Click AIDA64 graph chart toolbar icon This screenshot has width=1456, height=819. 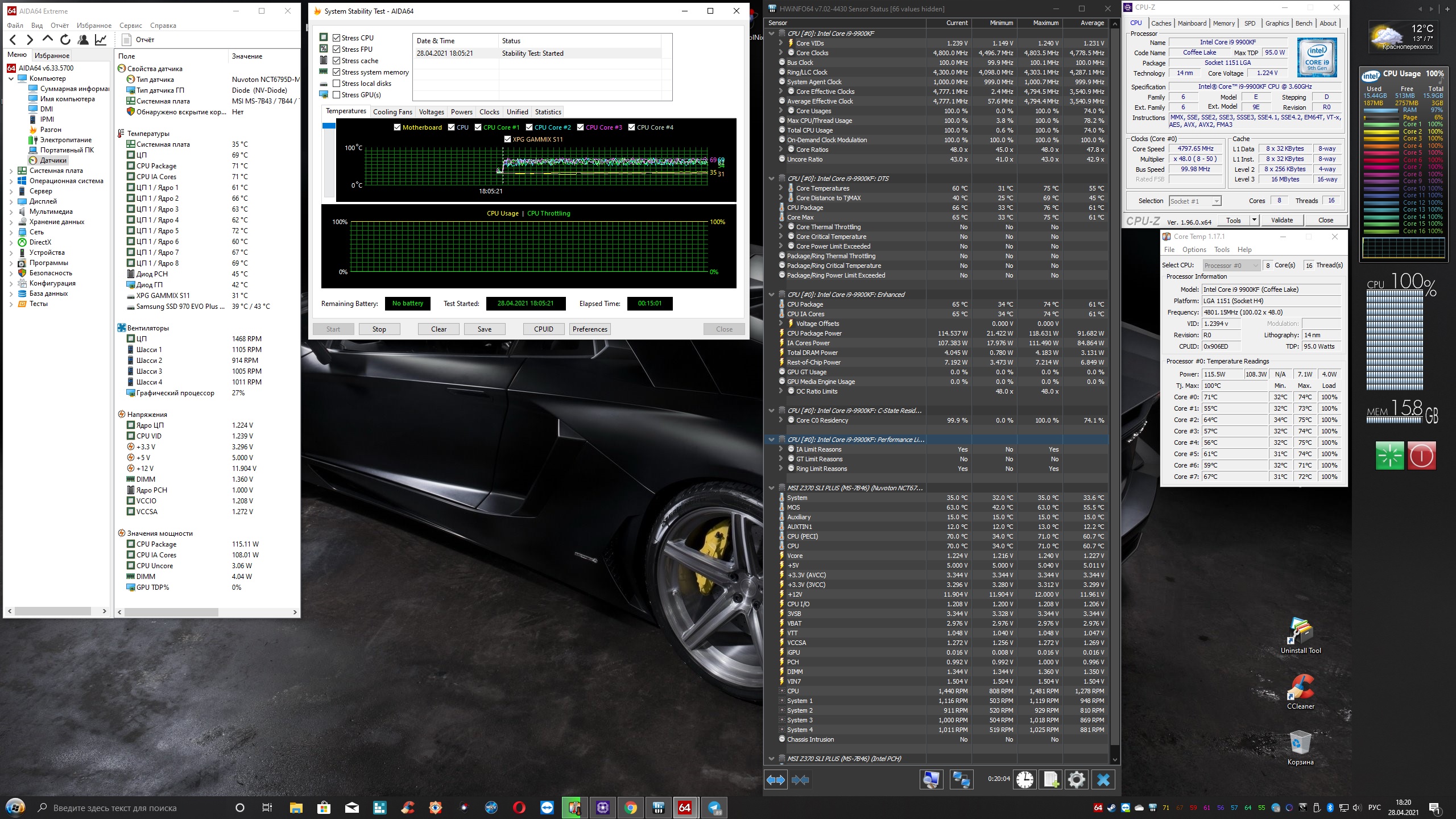pos(101,39)
